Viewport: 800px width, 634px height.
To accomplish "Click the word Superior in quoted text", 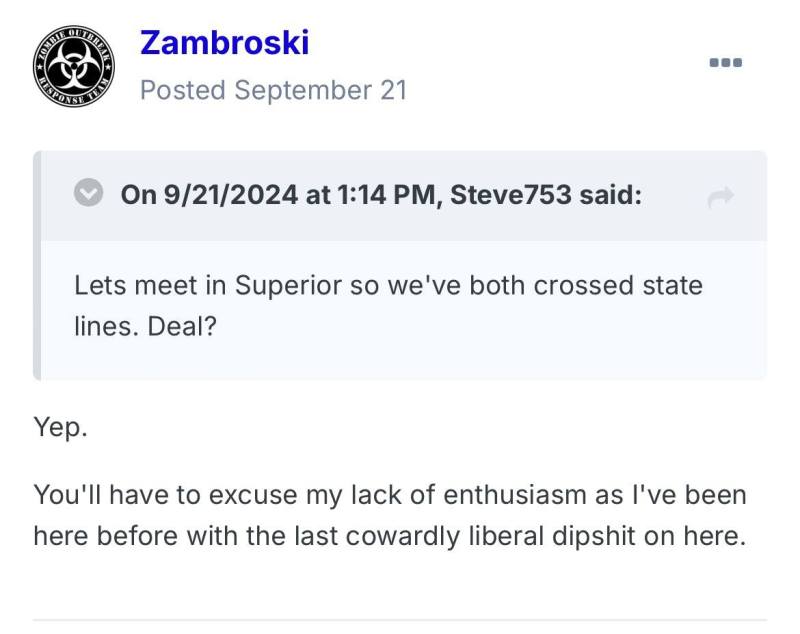I will click(288, 286).
